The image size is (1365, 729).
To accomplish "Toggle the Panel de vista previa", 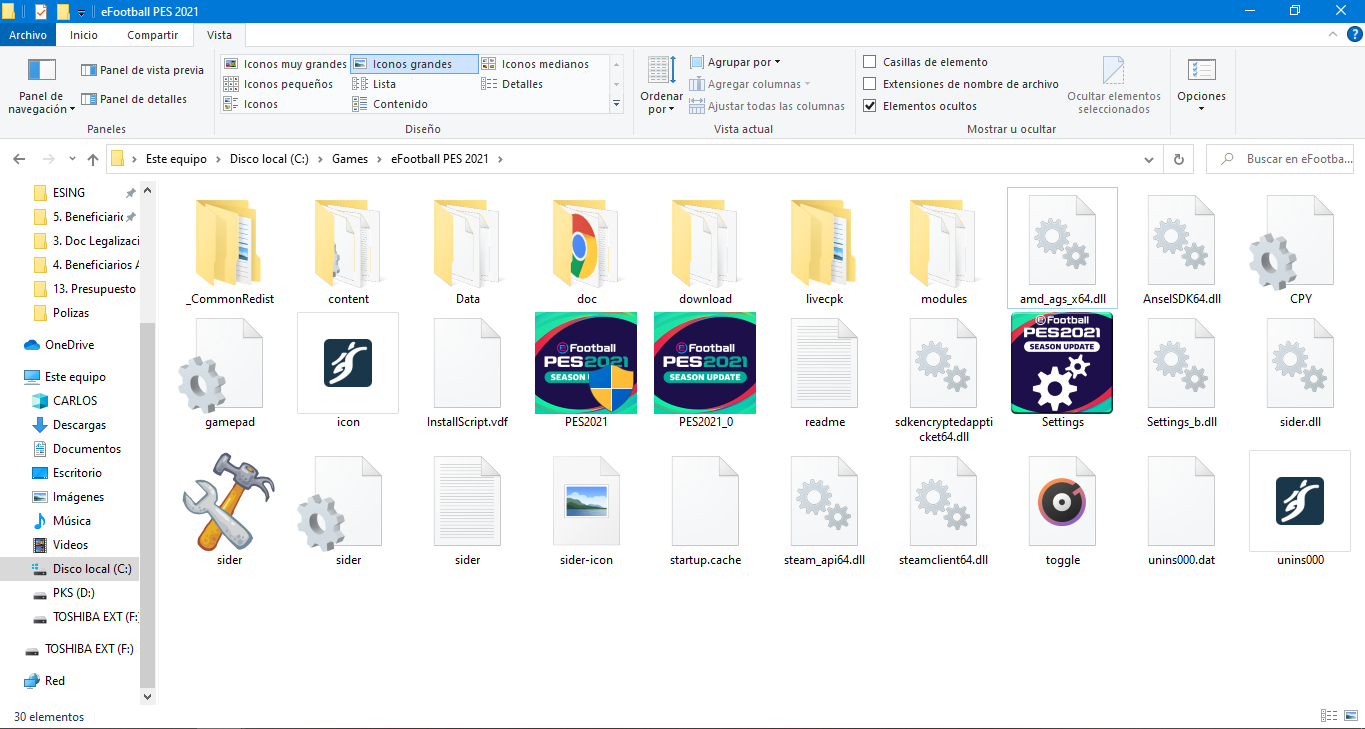I will click(x=142, y=70).
